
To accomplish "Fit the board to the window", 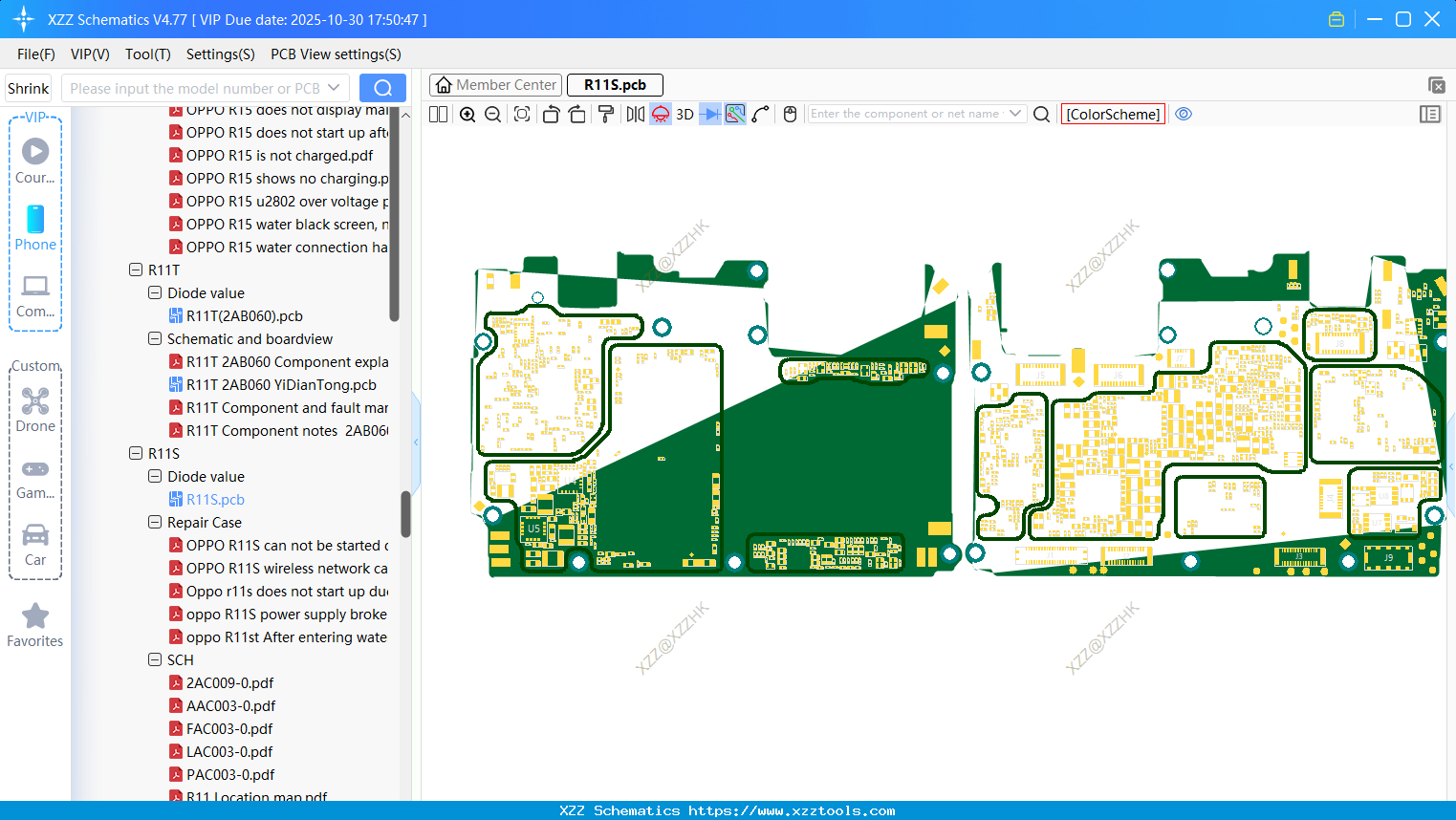I will coord(522,115).
